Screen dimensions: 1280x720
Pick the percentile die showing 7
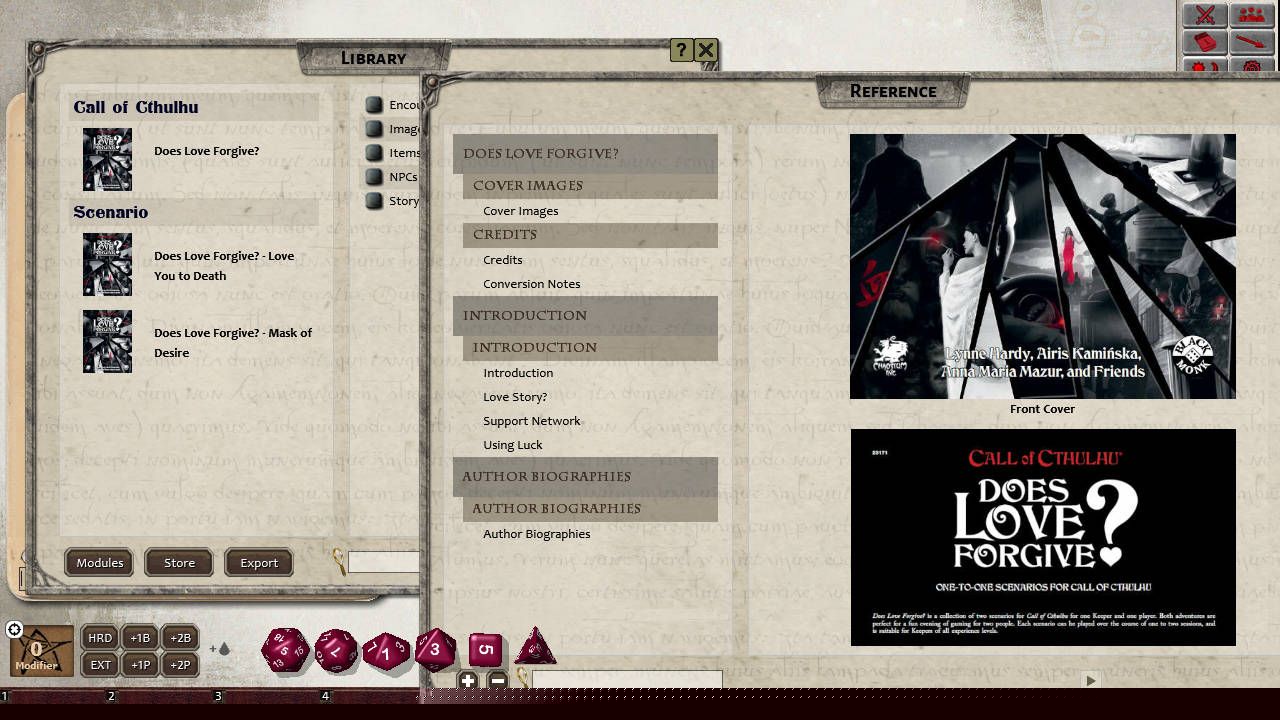336,652
